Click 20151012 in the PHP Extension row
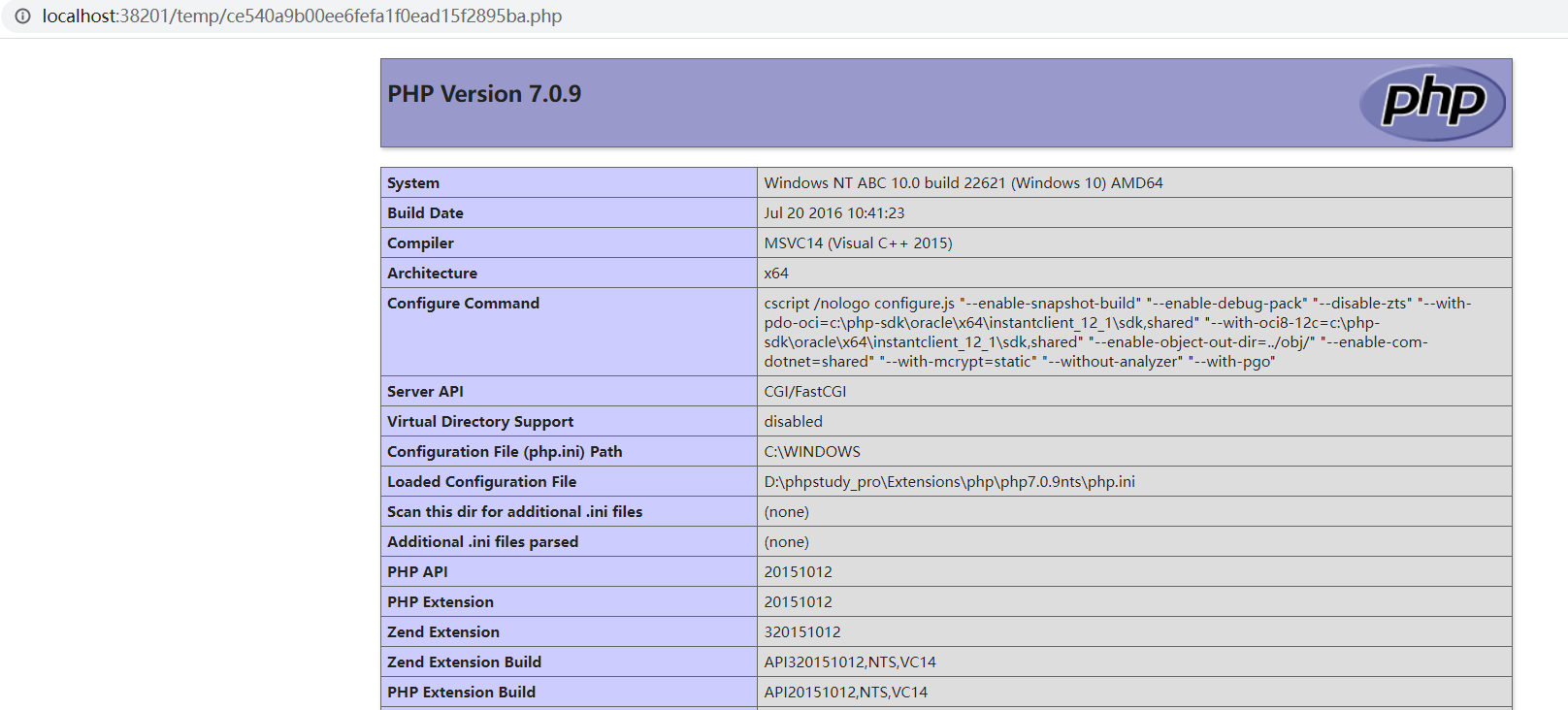Viewport: 1568px width, 710px height. 799,602
